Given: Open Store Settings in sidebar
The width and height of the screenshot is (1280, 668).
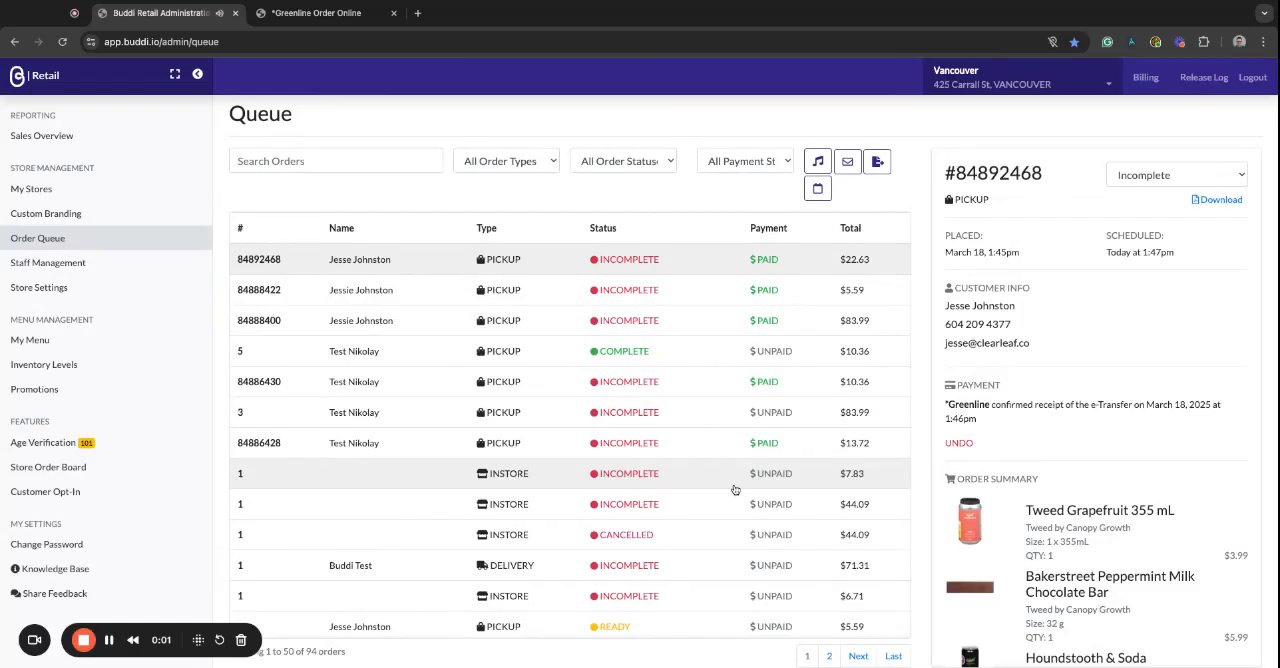Looking at the screenshot, I should 39,288.
